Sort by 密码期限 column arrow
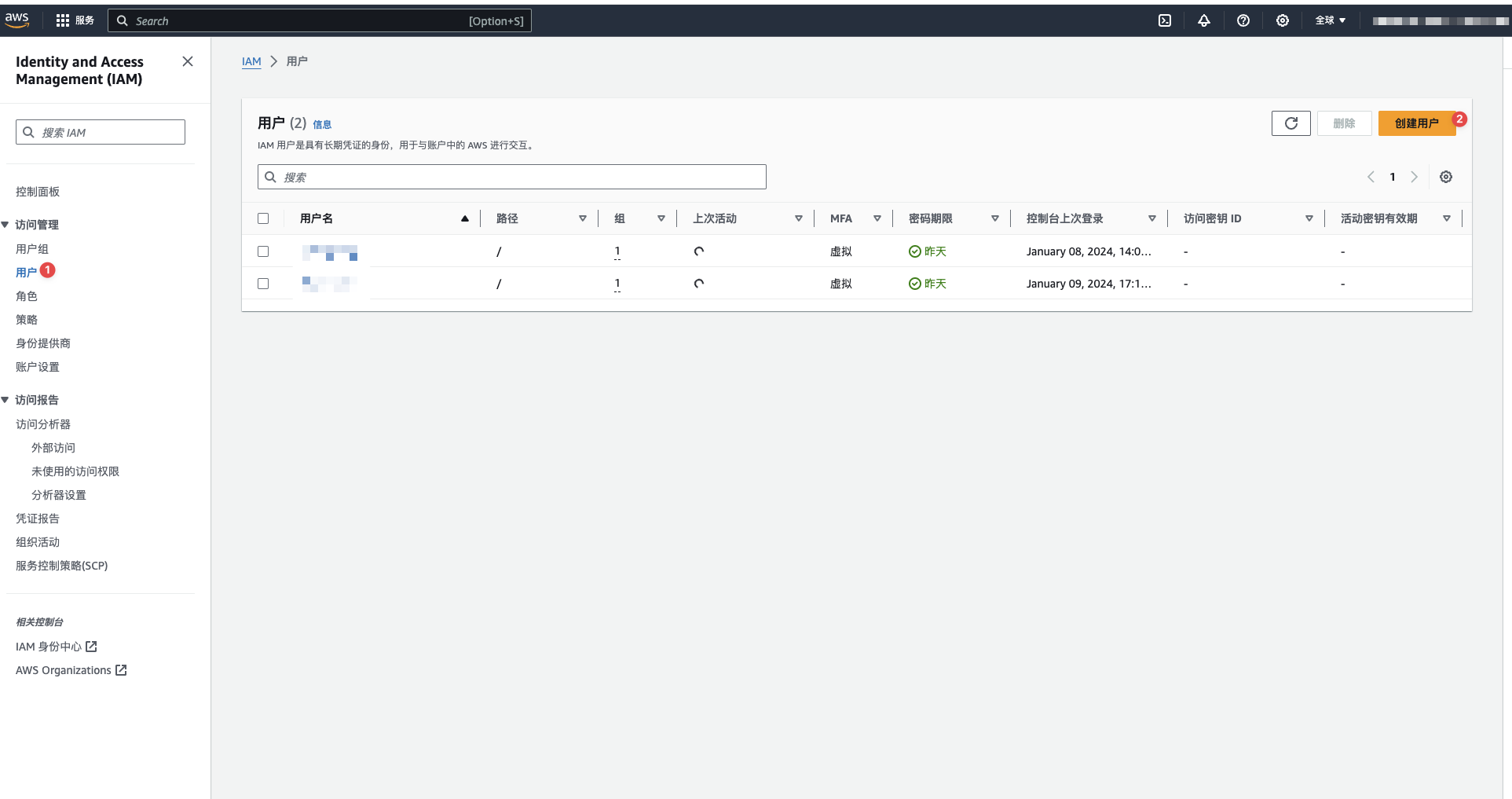The width and height of the screenshot is (1512, 799). [995, 218]
